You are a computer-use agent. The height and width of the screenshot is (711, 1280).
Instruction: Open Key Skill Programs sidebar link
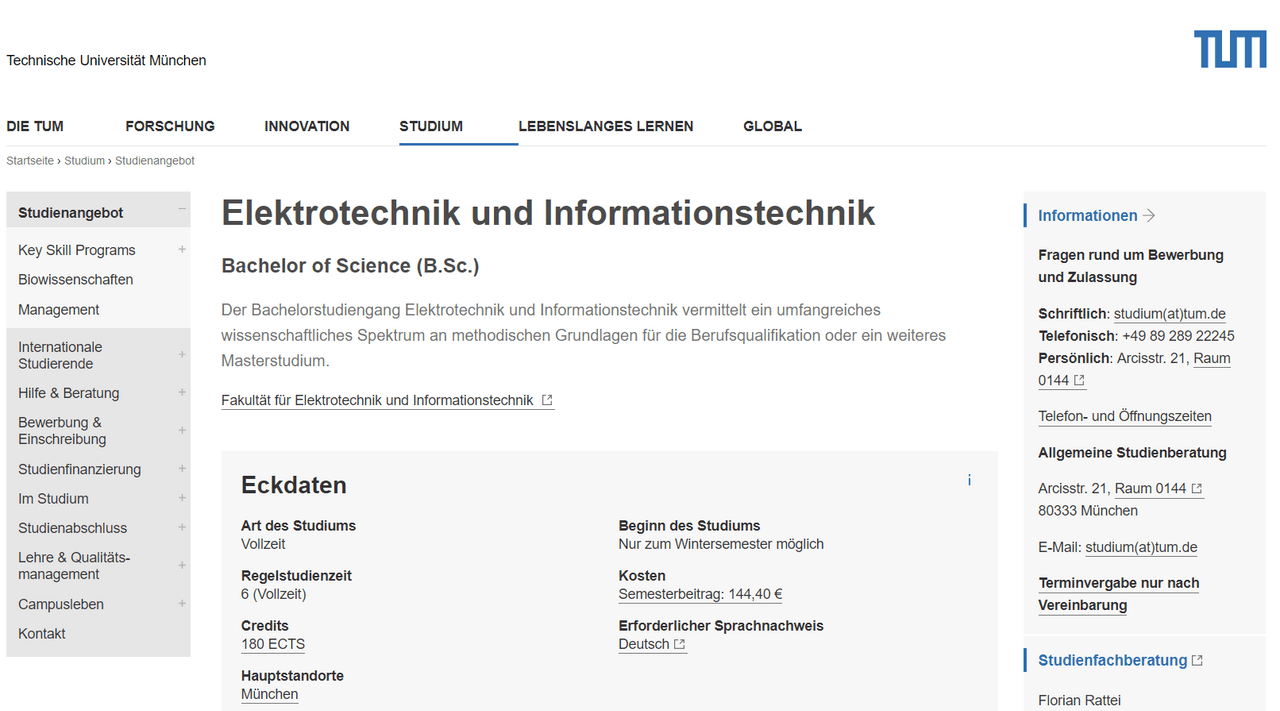tap(77, 250)
